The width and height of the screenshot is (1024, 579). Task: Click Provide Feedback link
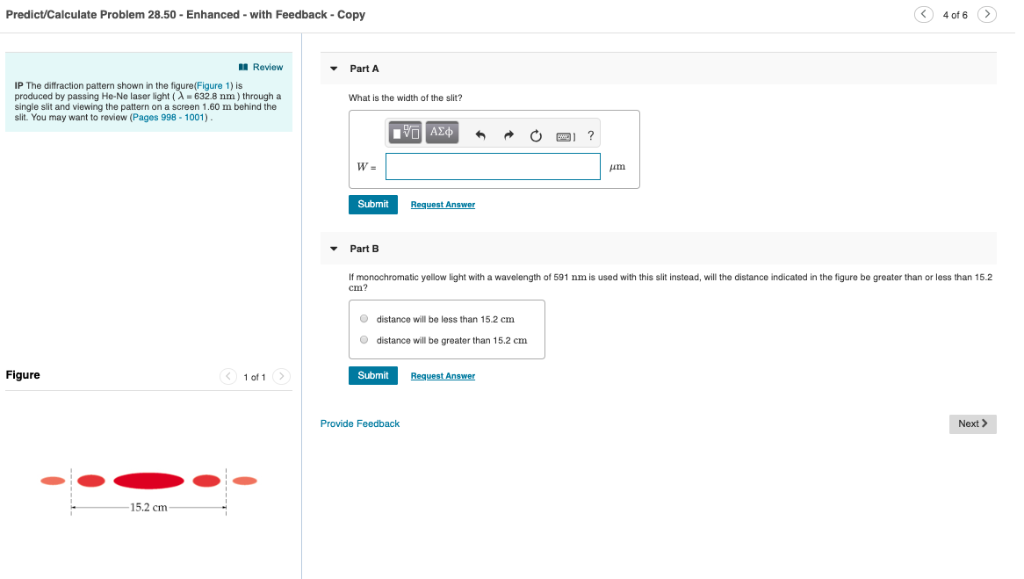click(x=359, y=423)
